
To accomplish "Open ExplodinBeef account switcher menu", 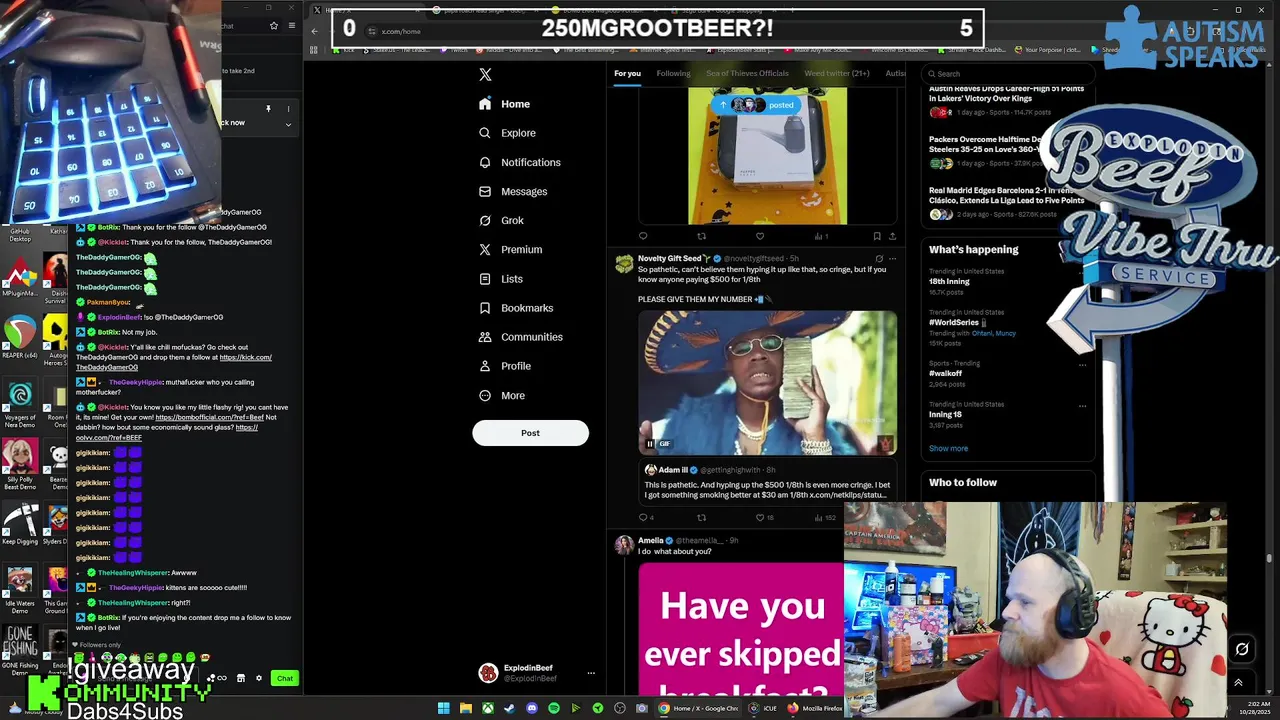I will pos(535,673).
